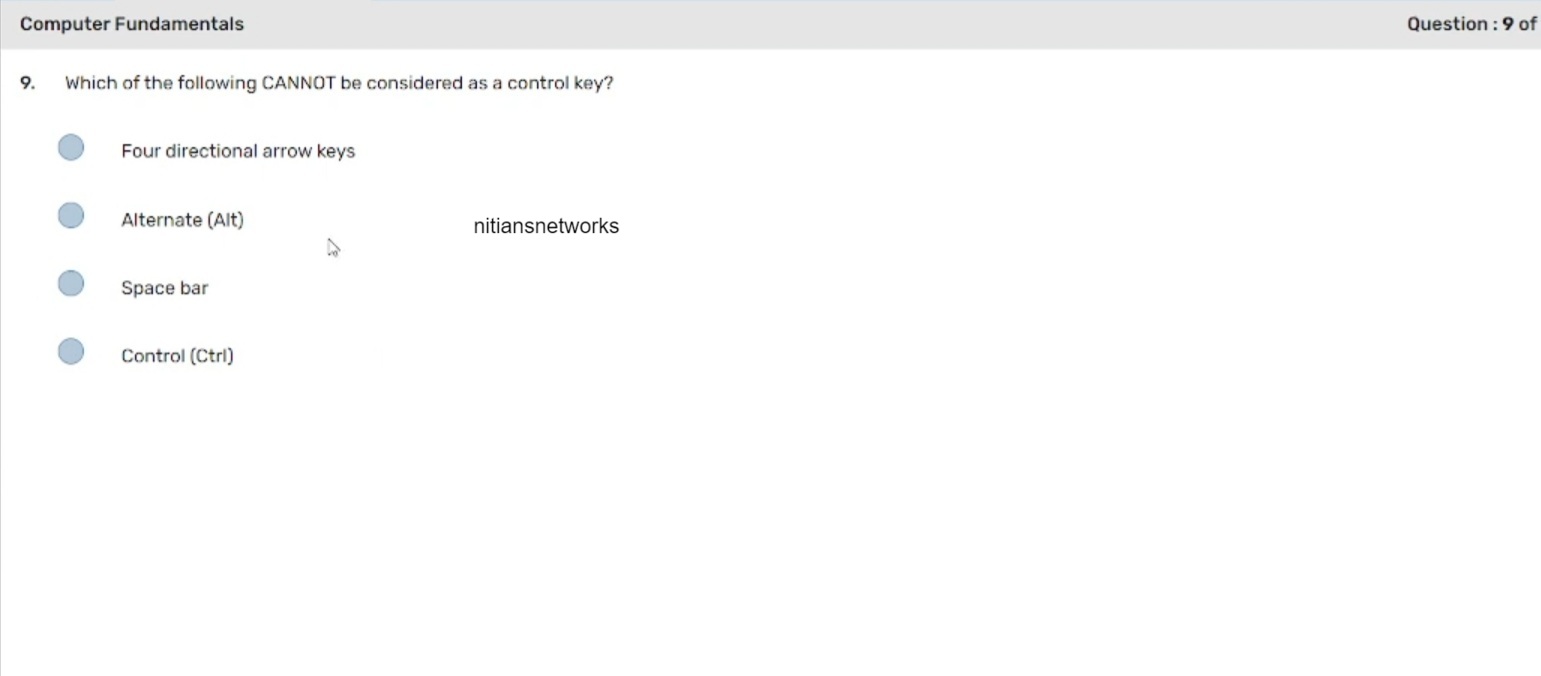Choose the Alternate (Alt) radio button
Image resolution: width=1541 pixels, height=676 pixels.
coord(71,216)
